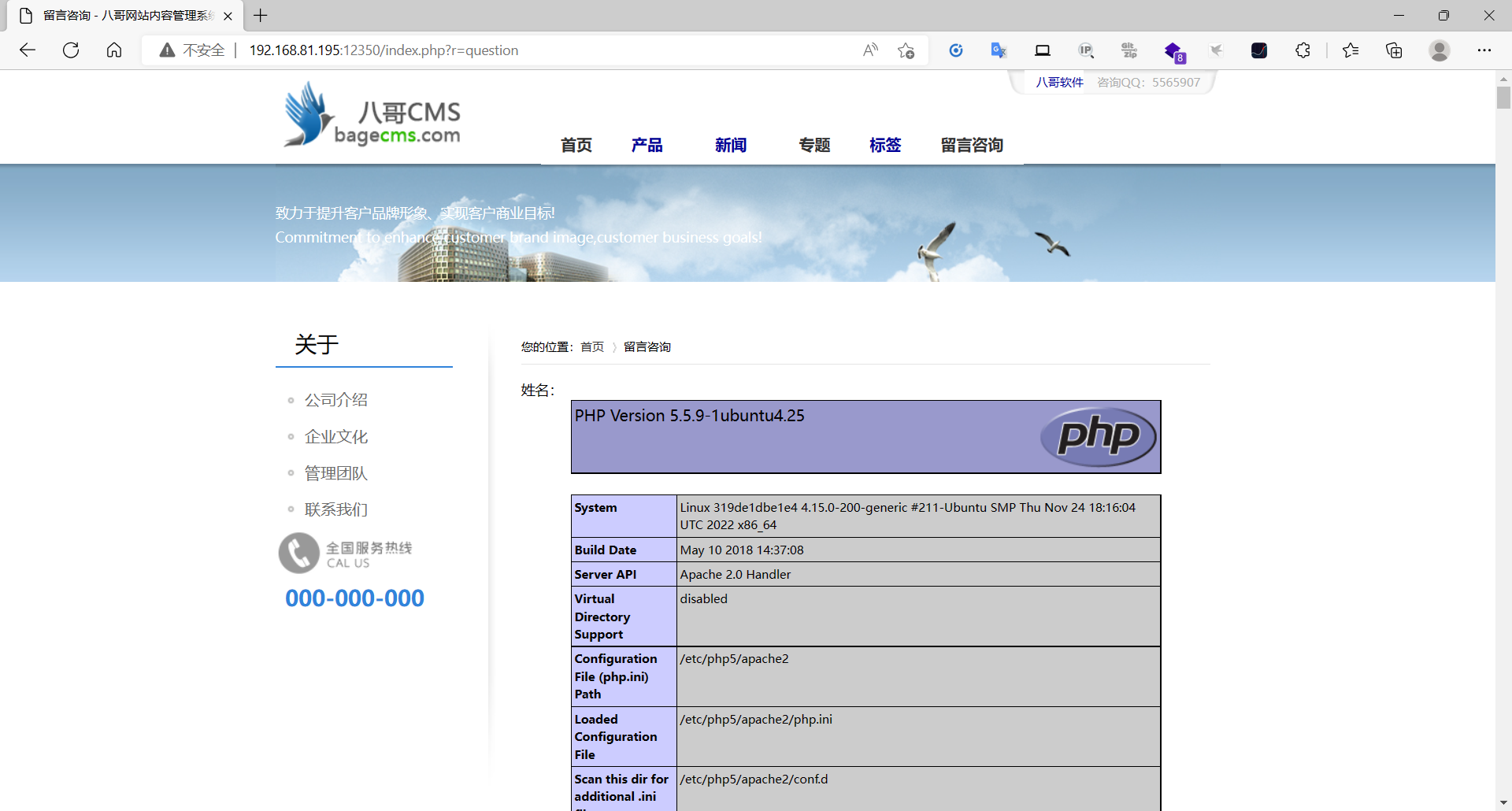Open the greyed-out bird extension icon
Viewport: 1512px width, 811px height.
tap(1216, 50)
